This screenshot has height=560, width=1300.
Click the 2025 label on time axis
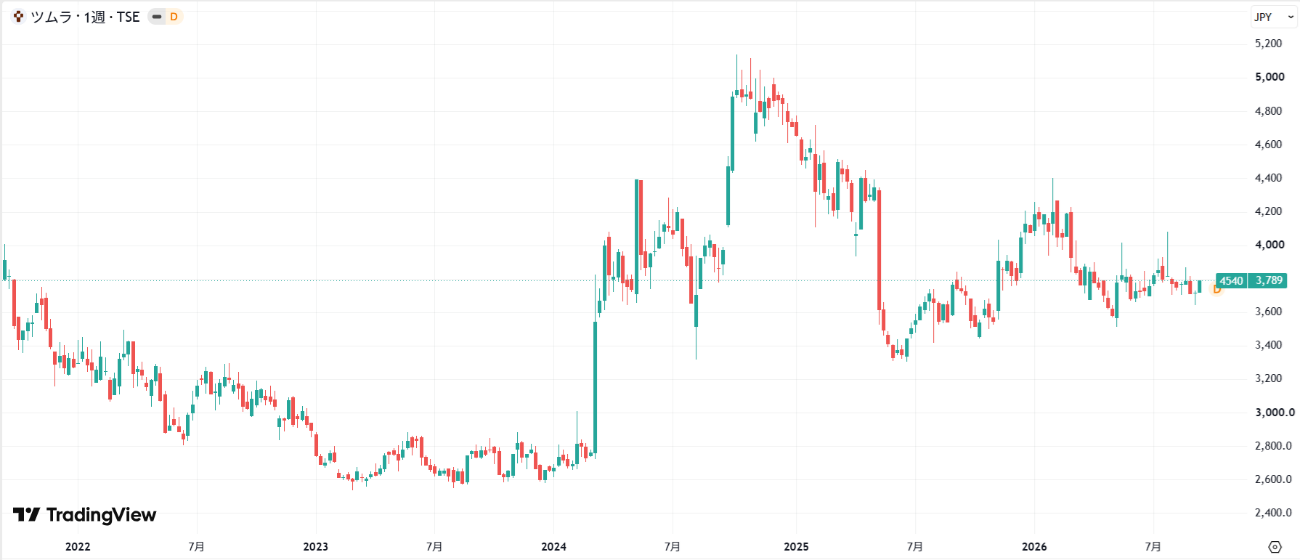click(x=796, y=547)
